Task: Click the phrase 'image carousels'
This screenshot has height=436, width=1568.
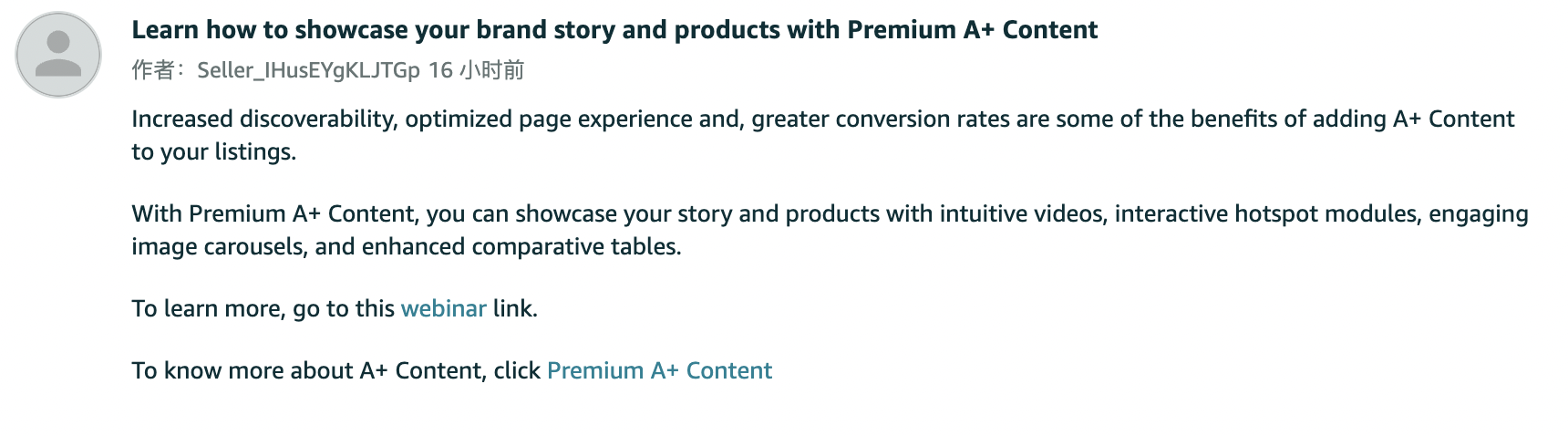Action: click(x=217, y=247)
